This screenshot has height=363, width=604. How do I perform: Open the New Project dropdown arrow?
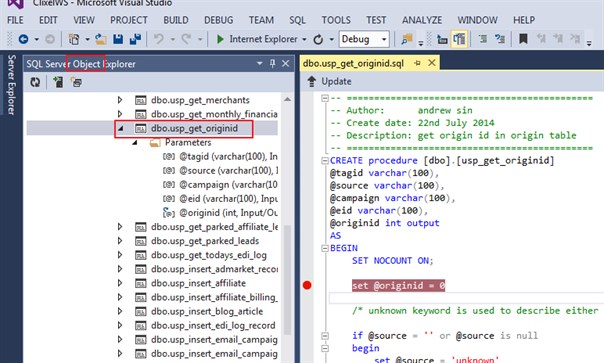coord(87,39)
